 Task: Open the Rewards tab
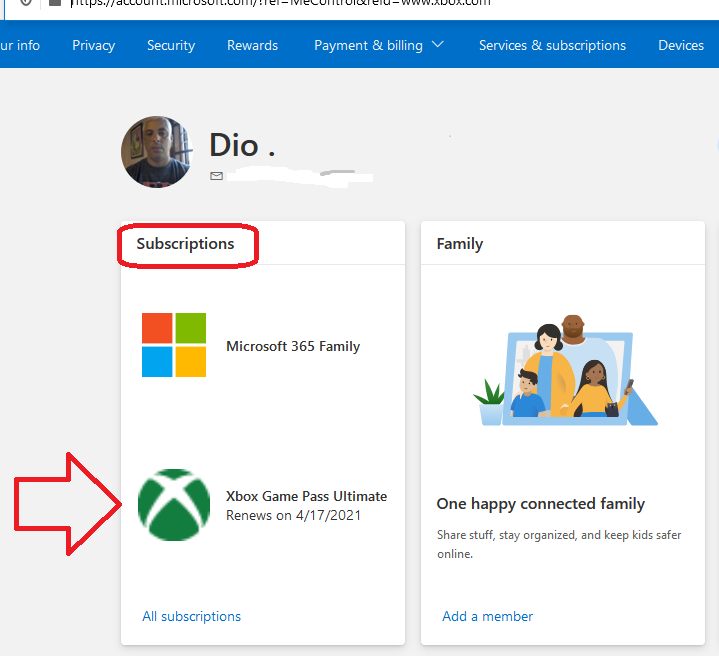coord(253,45)
